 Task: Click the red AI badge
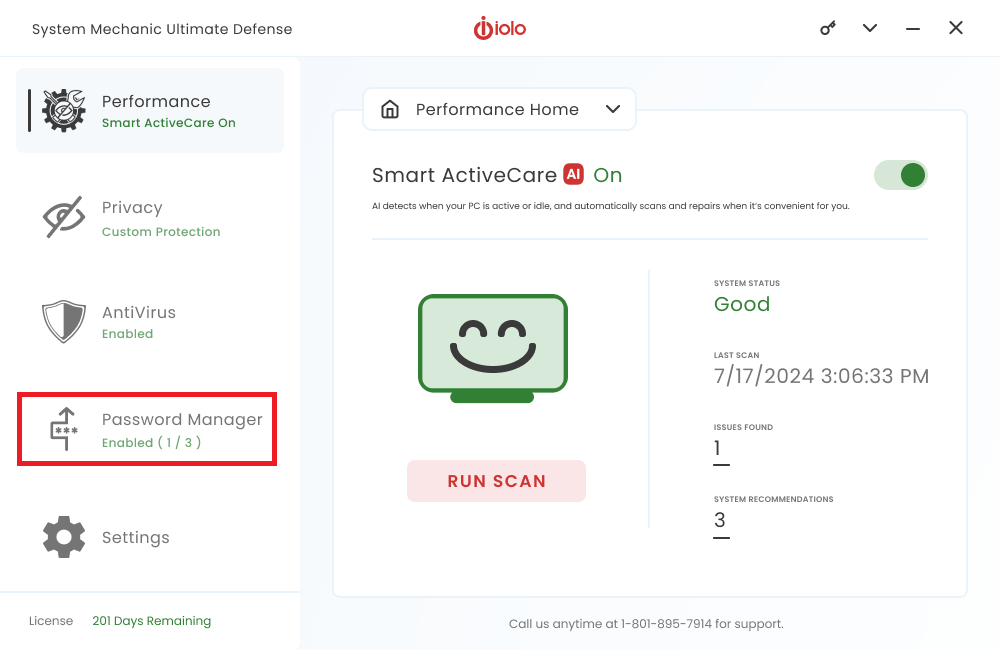point(573,174)
